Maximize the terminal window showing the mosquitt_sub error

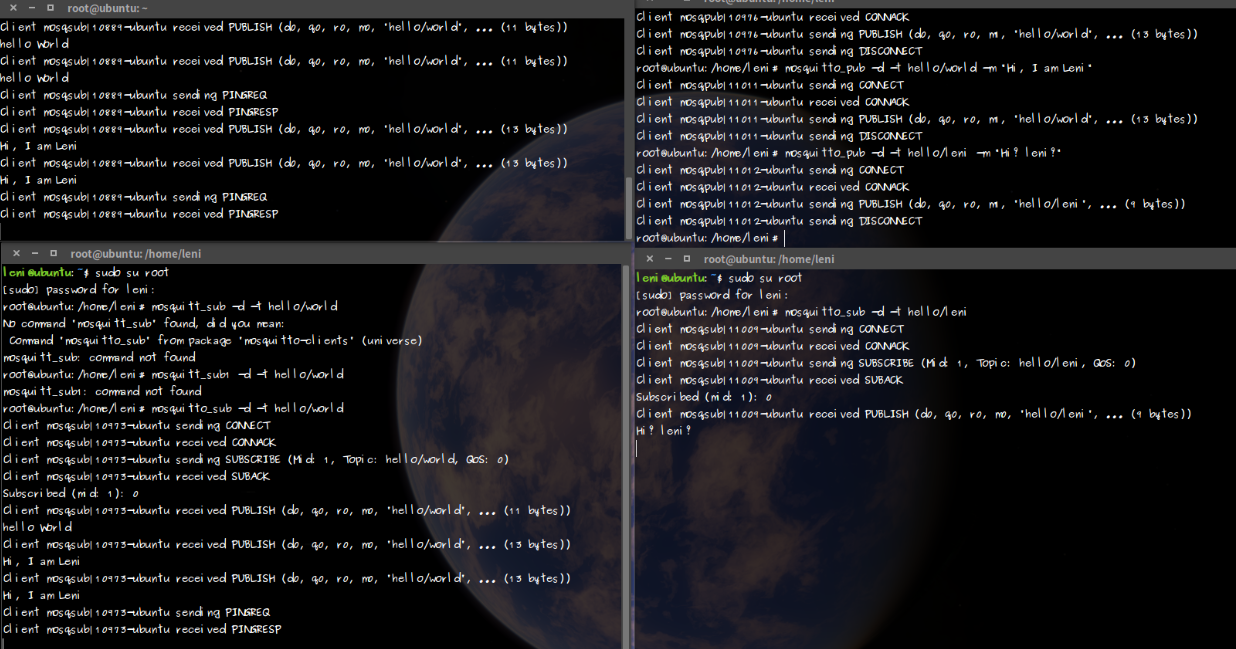tap(53, 254)
